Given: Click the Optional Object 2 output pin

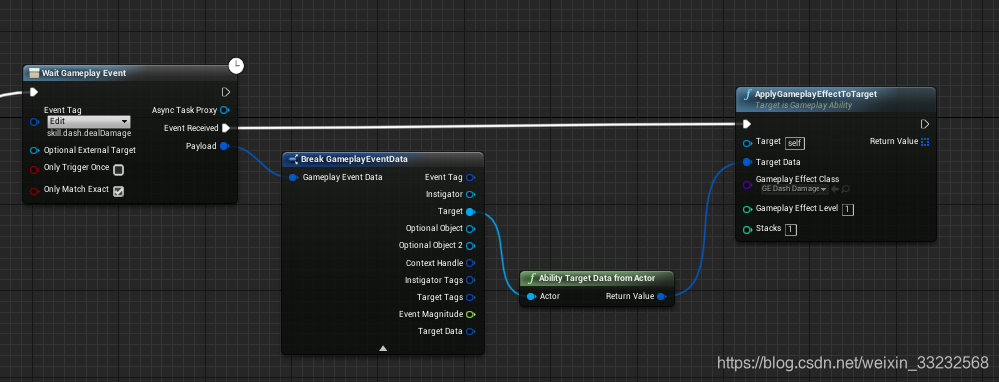Looking at the screenshot, I should tap(470, 246).
